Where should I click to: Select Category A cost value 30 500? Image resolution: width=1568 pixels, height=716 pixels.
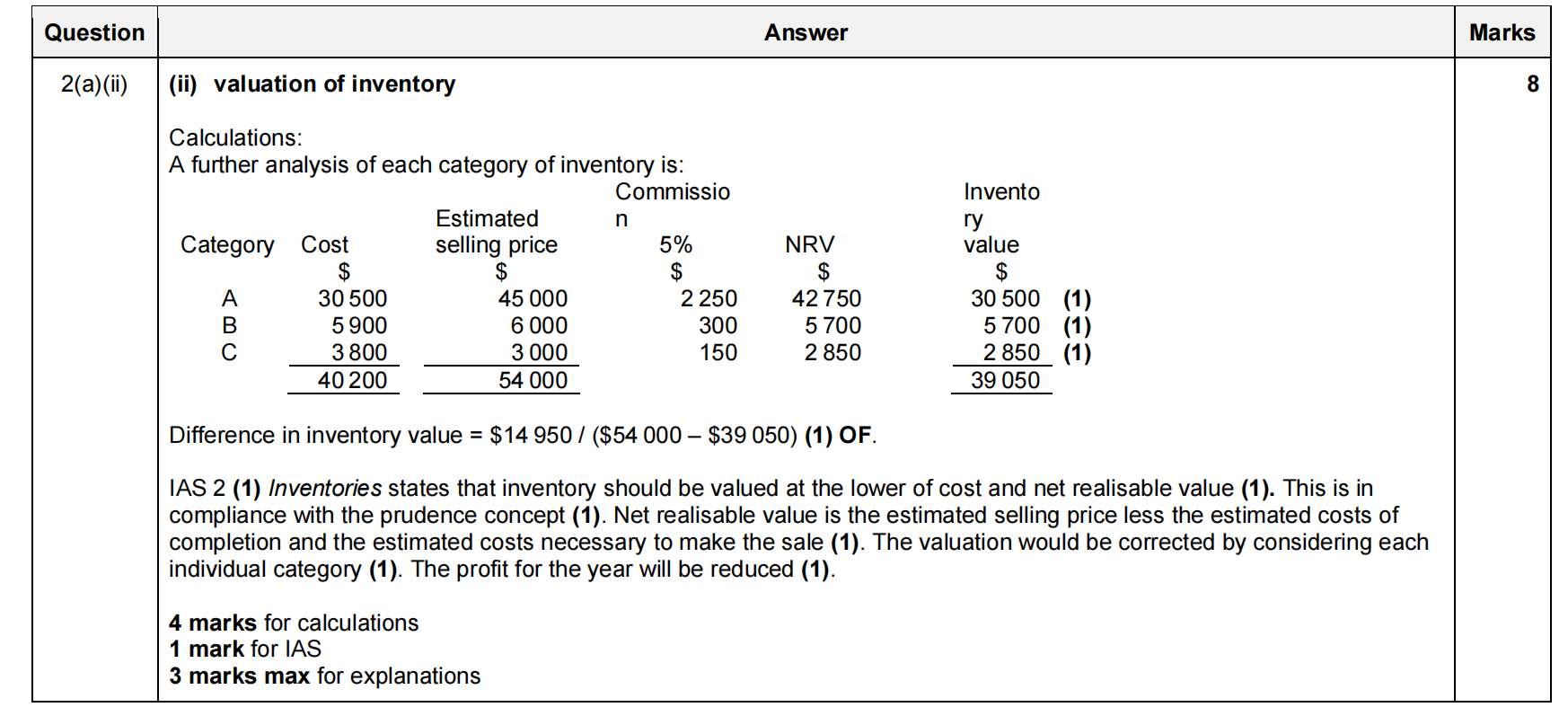point(352,298)
